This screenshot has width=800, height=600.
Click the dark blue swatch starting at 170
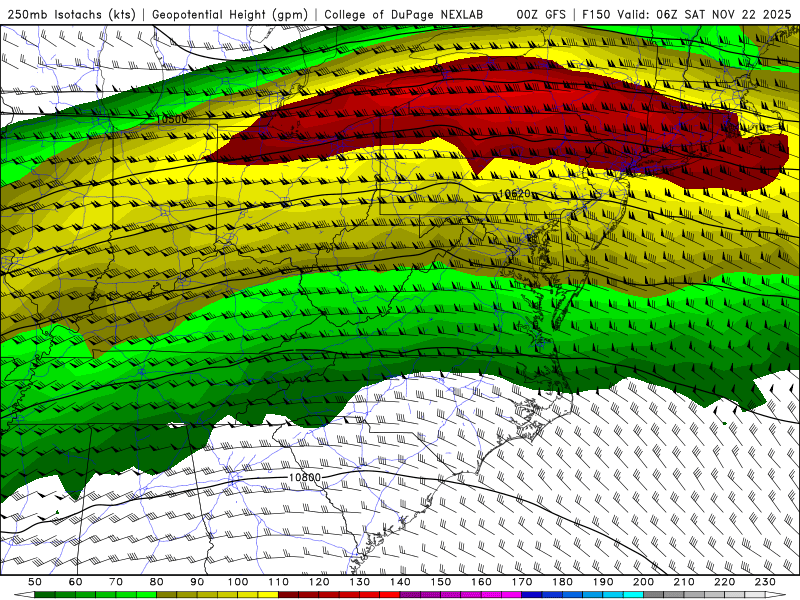532,595
